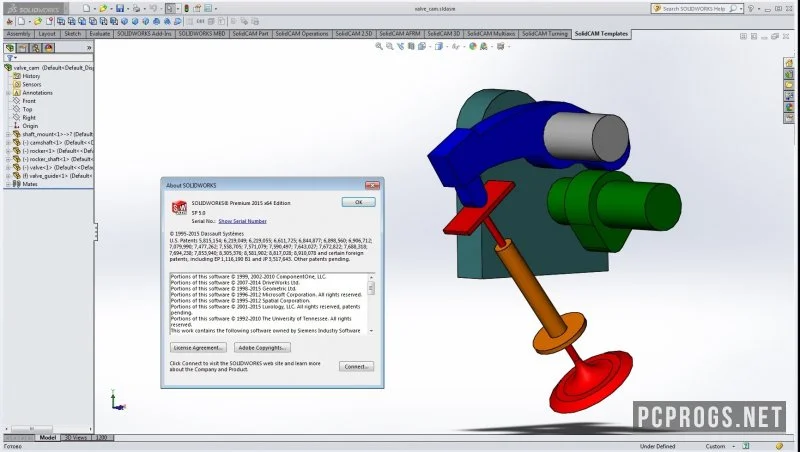Viewport: 800px width, 452px height.
Task: Click the Show Serial Number link
Action: [x=242, y=221]
